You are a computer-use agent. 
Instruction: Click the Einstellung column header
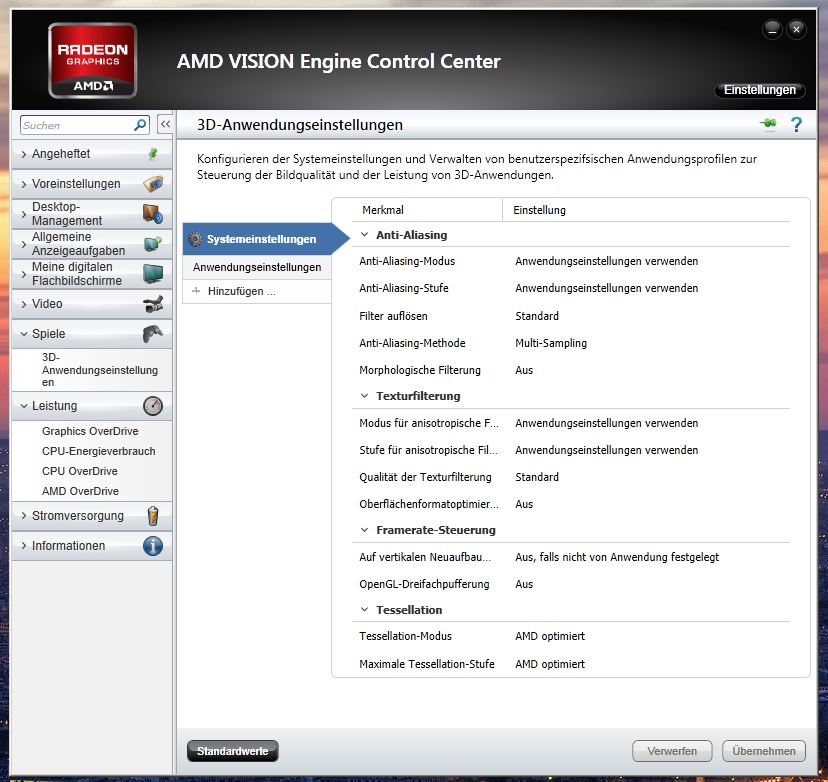[x=539, y=210]
